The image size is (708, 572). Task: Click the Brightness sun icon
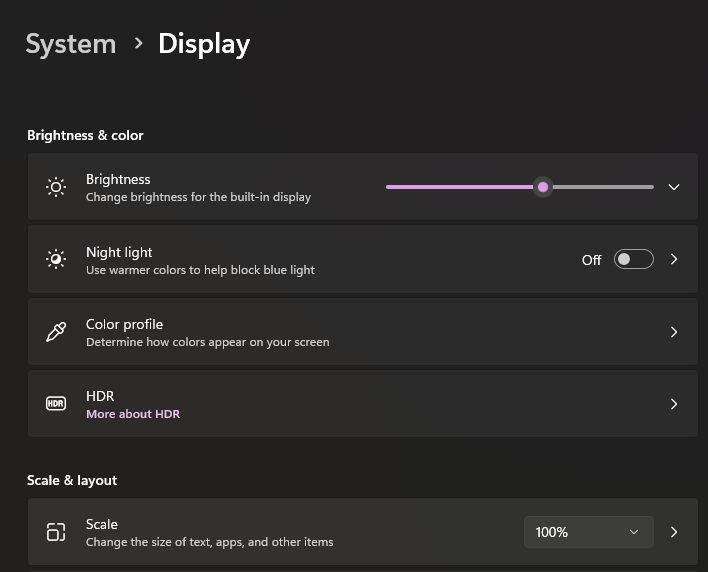[x=56, y=187]
